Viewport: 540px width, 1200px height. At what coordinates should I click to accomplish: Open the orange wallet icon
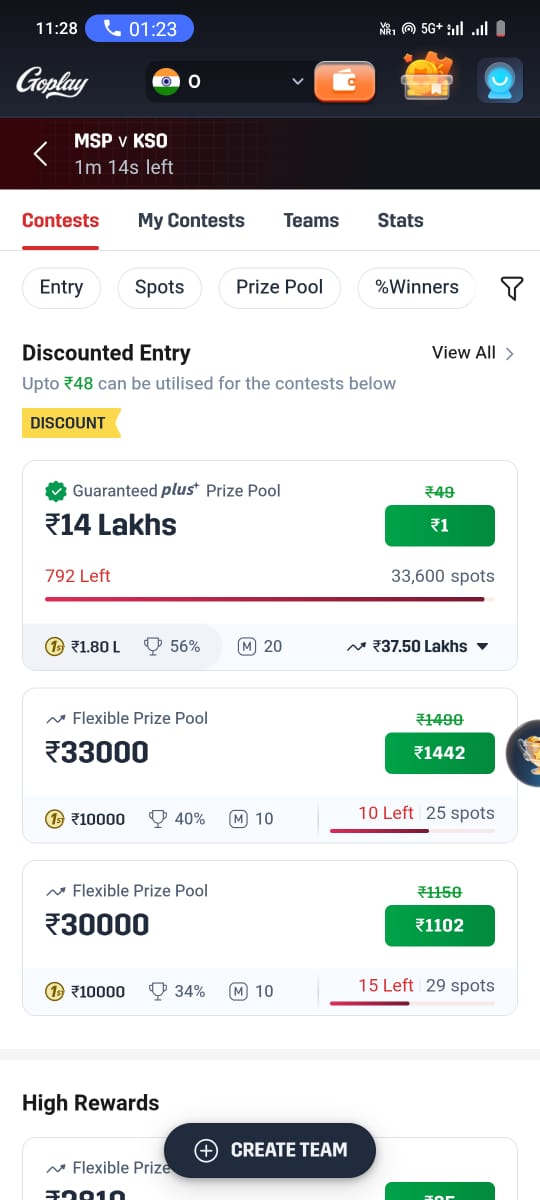344,81
